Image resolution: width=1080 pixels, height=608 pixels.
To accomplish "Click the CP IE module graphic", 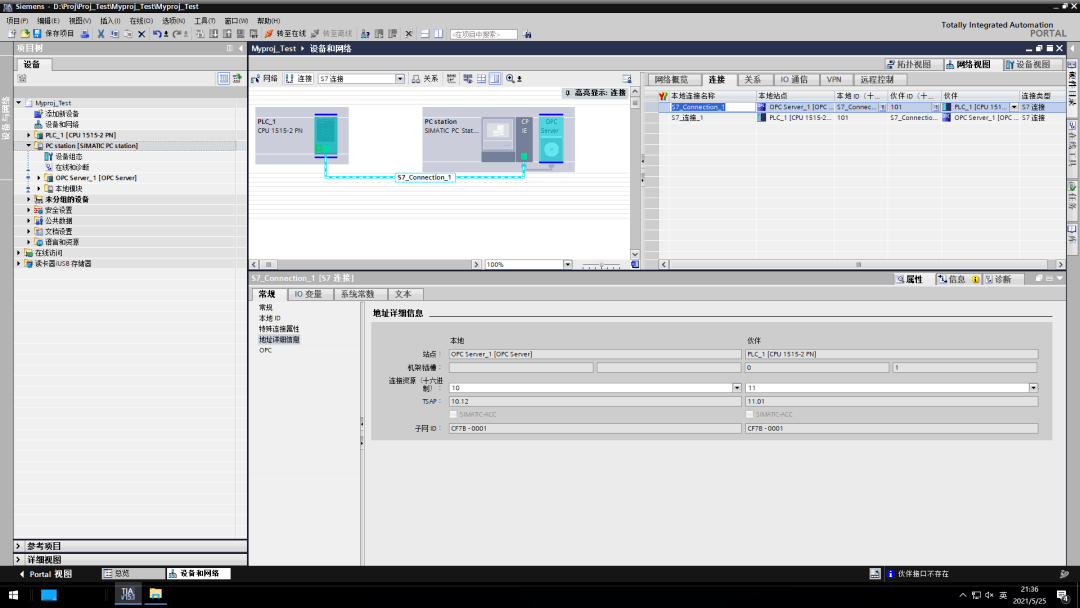I will [524, 138].
